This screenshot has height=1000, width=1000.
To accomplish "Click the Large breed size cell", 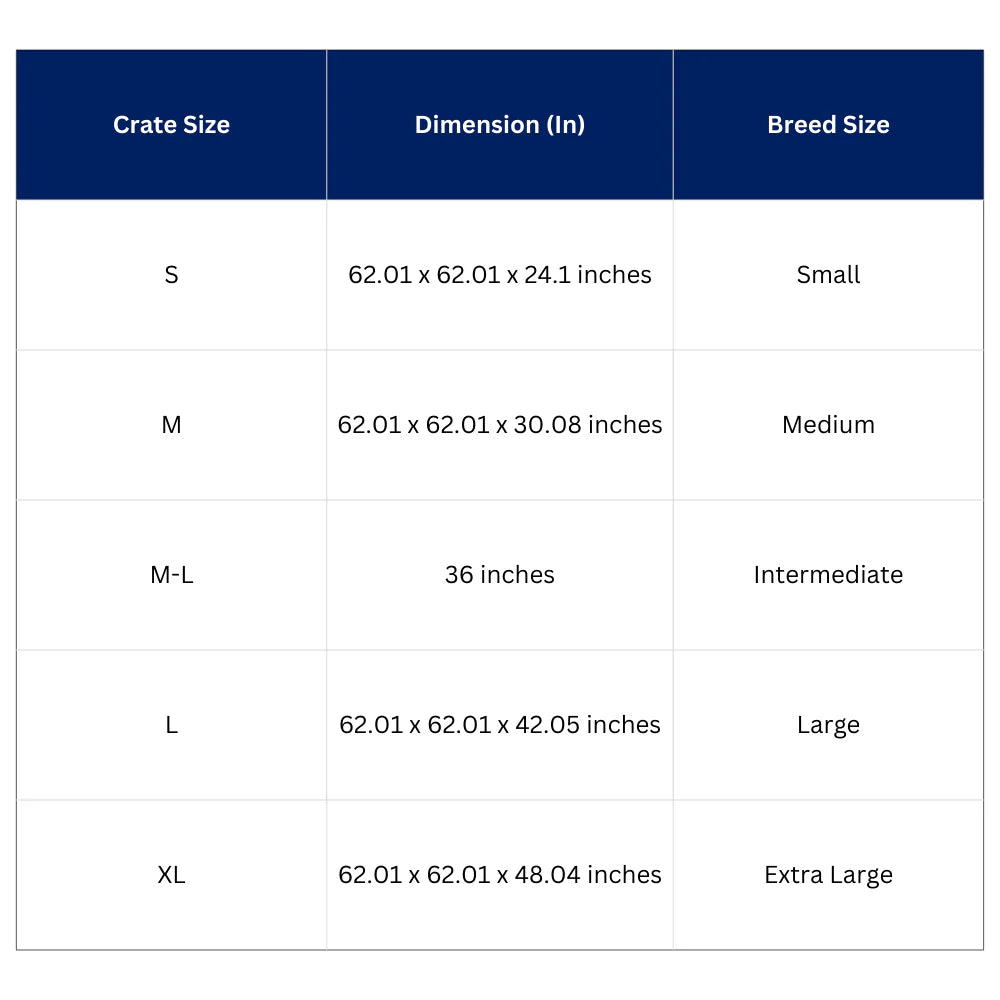I will point(828,725).
